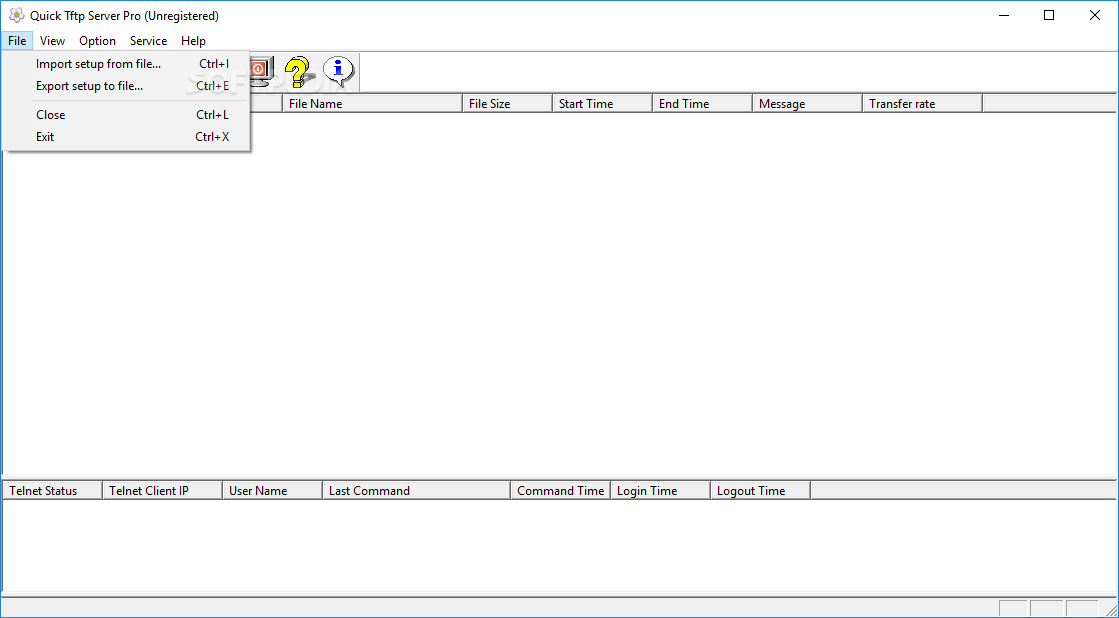Screen dimensions: 1119x618
Task: Click the Start Time column header
Action: pos(602,103)
